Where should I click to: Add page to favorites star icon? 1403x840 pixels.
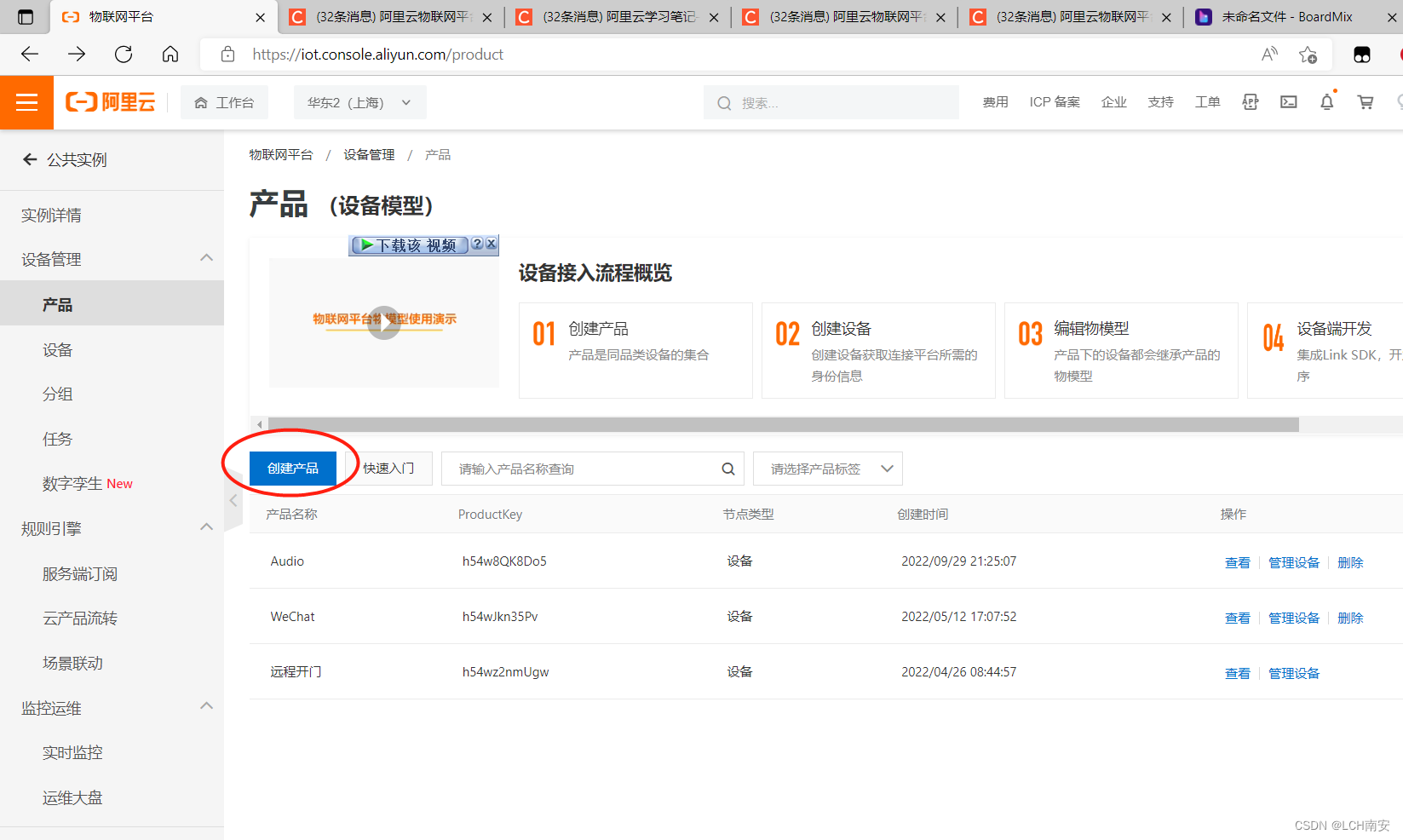(x=1308, y=55)
